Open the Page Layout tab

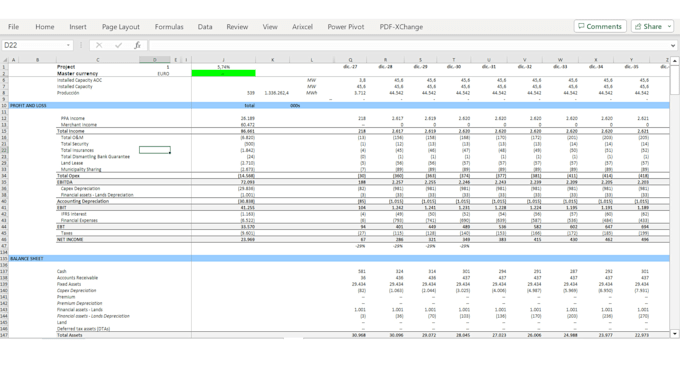point(121,27)
